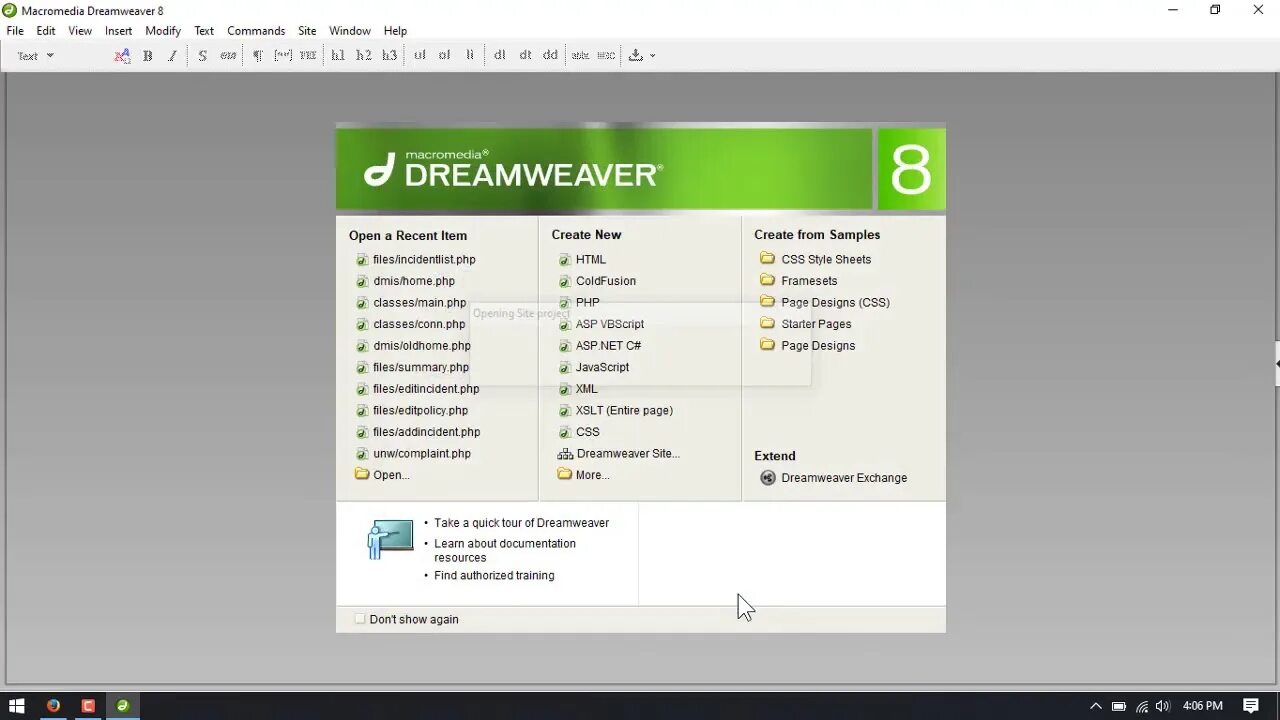Open recent file classes/main.php

coord(420,303)
